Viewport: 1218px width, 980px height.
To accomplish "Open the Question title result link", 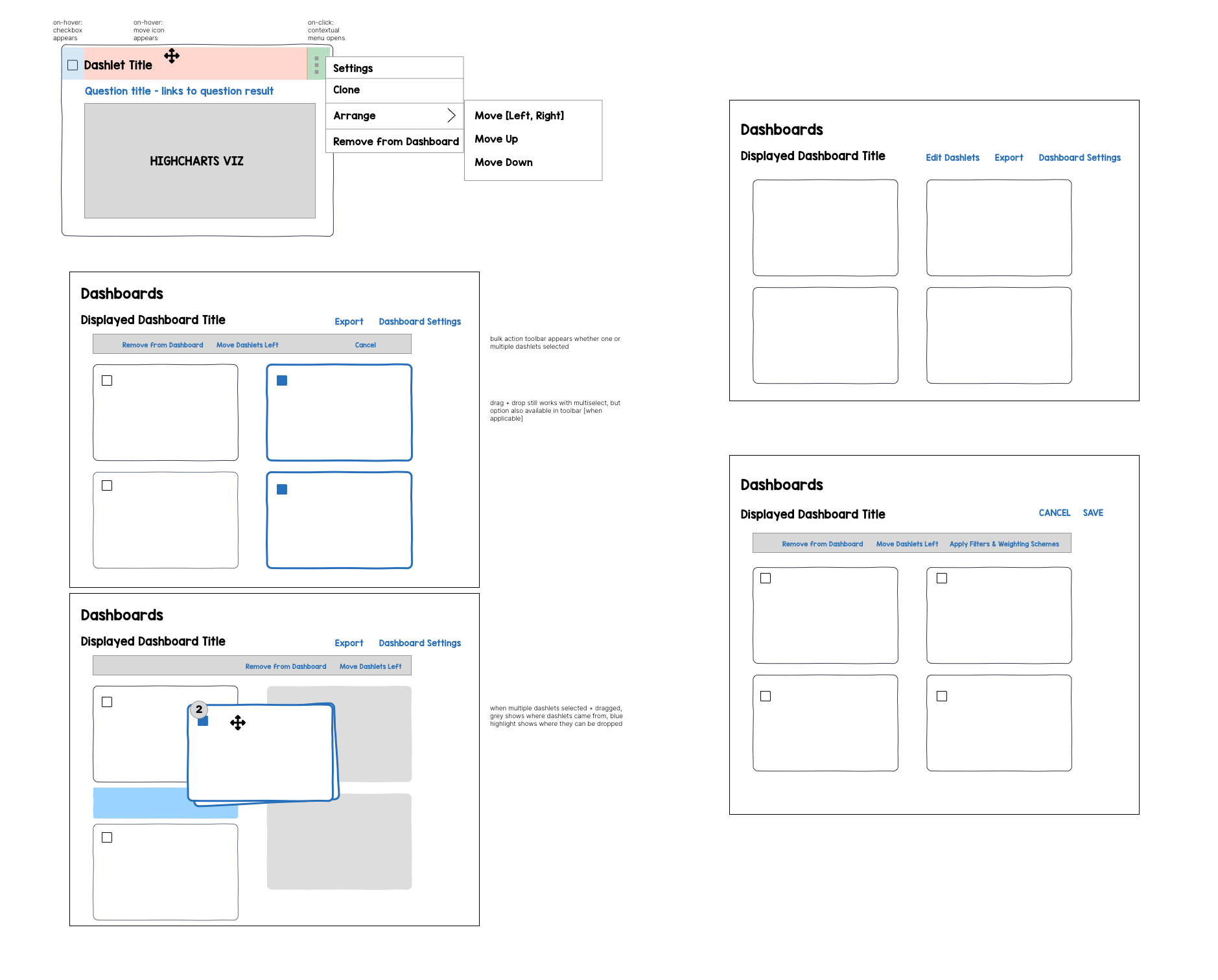I will tap(179, 91).
